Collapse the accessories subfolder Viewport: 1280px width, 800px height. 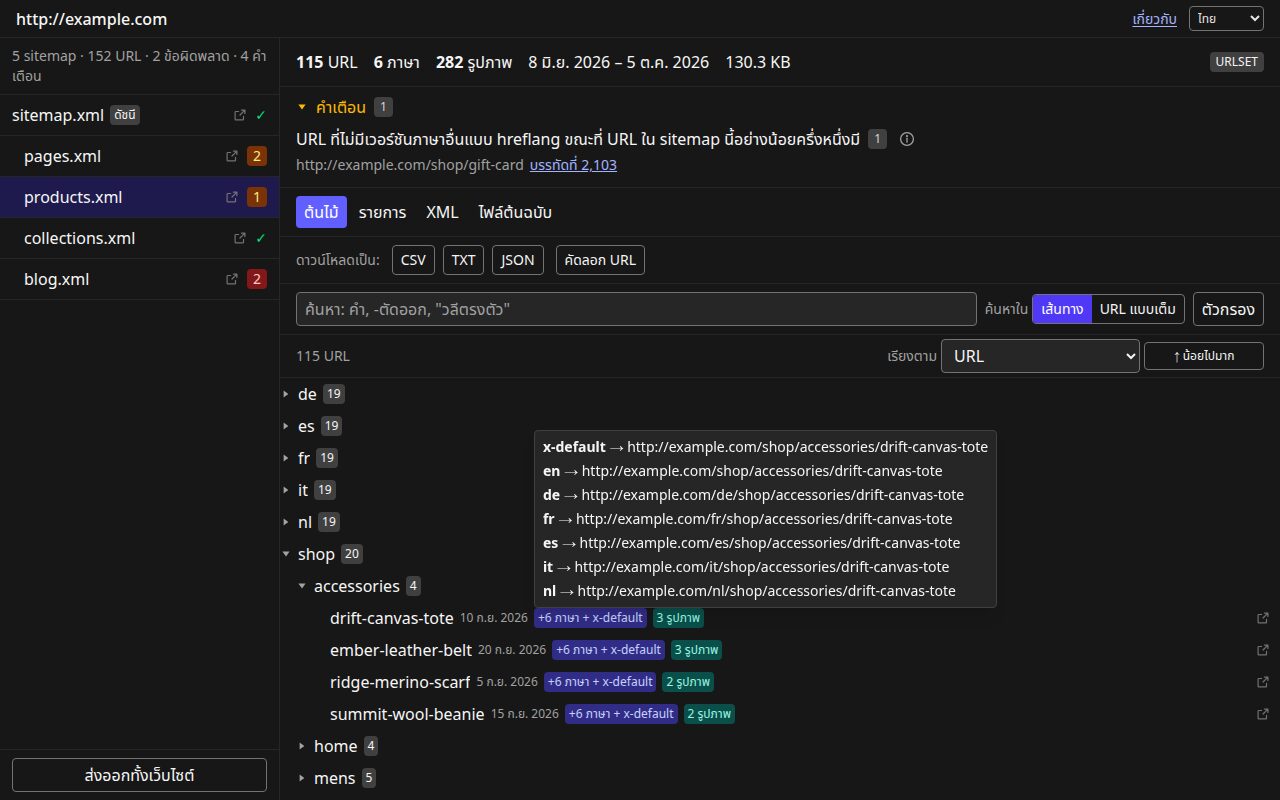click(302, 586)
